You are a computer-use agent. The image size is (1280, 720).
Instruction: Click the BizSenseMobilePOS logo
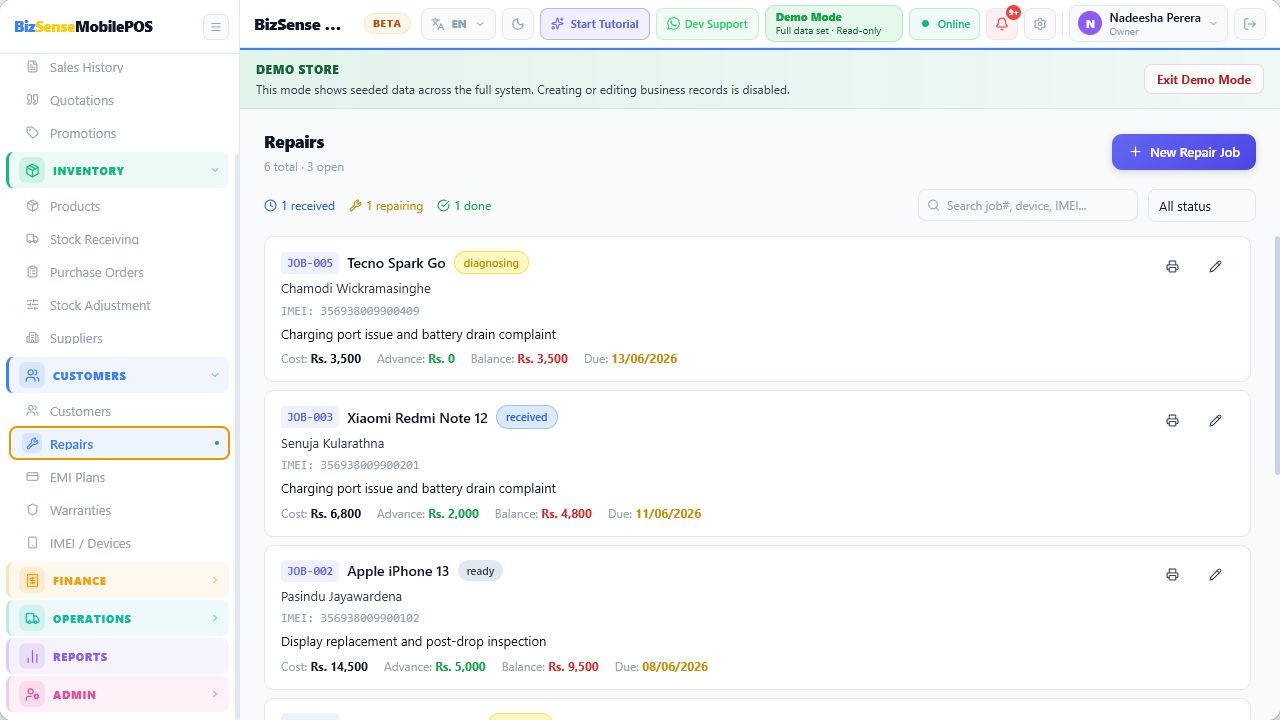pyautogui.click(x=84, y=27)
